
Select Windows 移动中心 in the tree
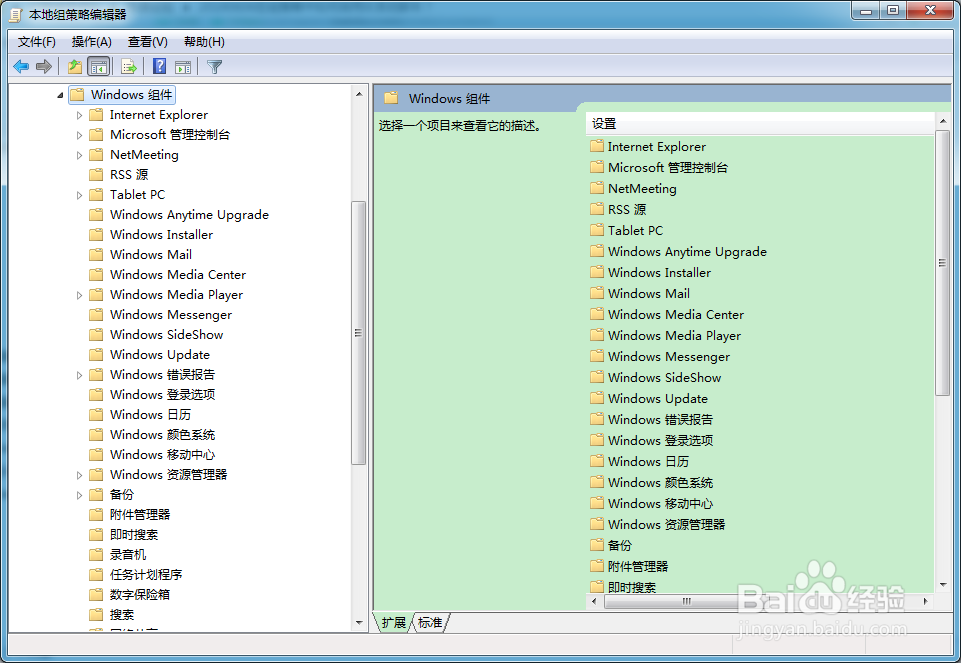[162, 455]
